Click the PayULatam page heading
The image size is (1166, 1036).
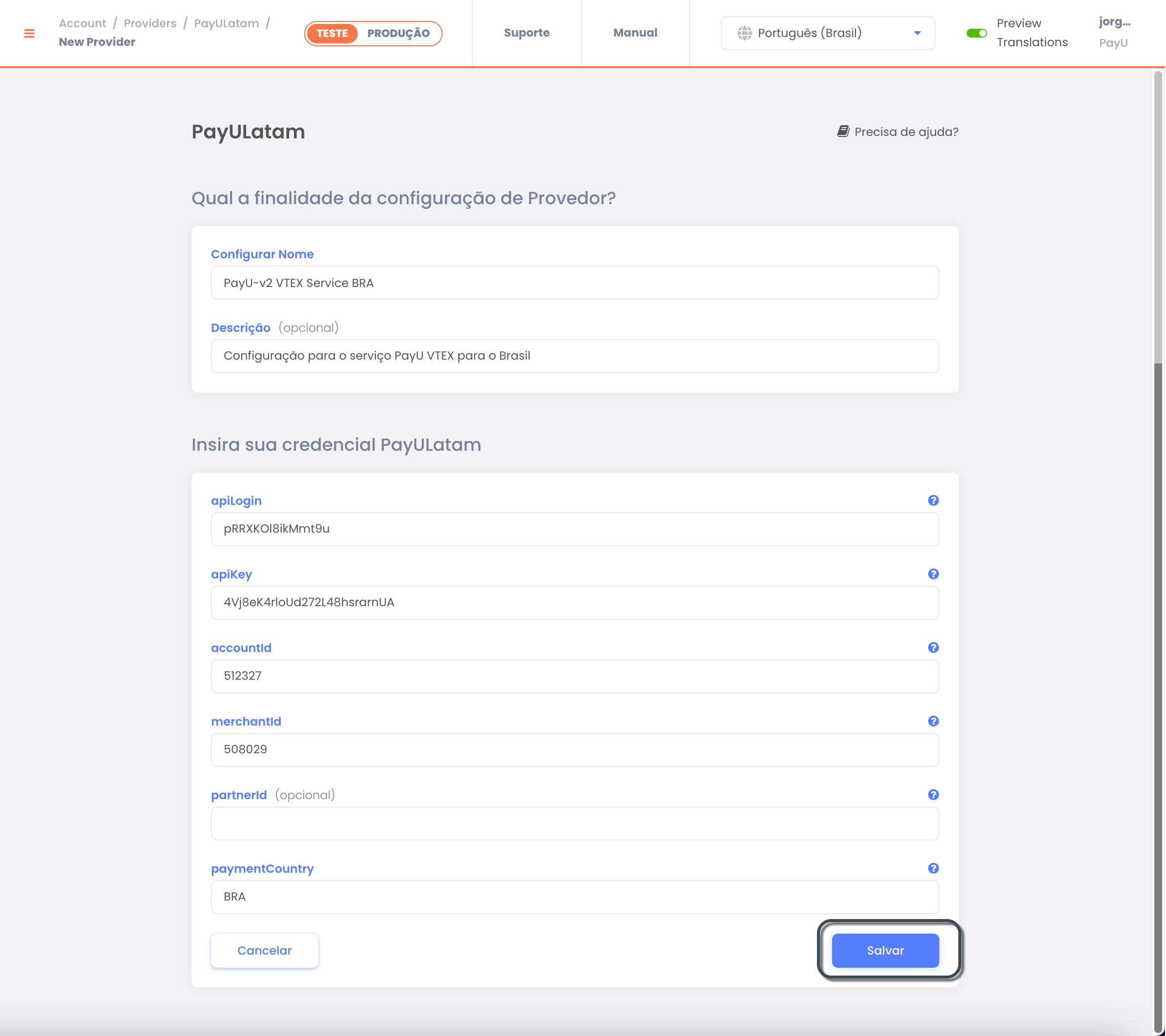point(248,132)
